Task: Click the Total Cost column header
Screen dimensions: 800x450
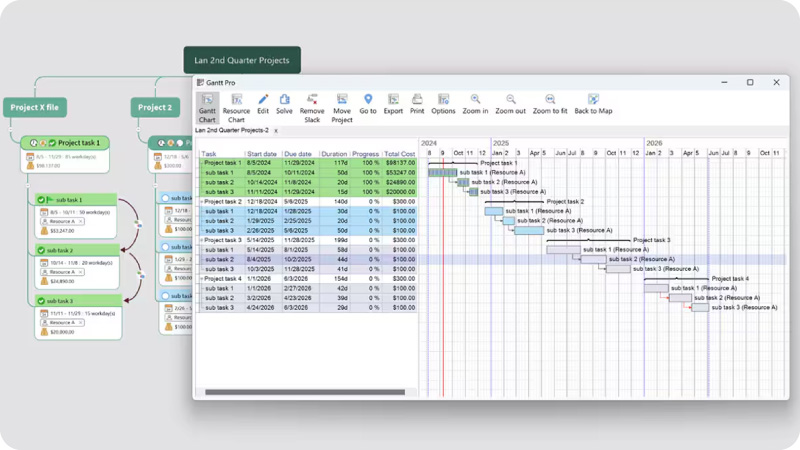Action: 399,154
